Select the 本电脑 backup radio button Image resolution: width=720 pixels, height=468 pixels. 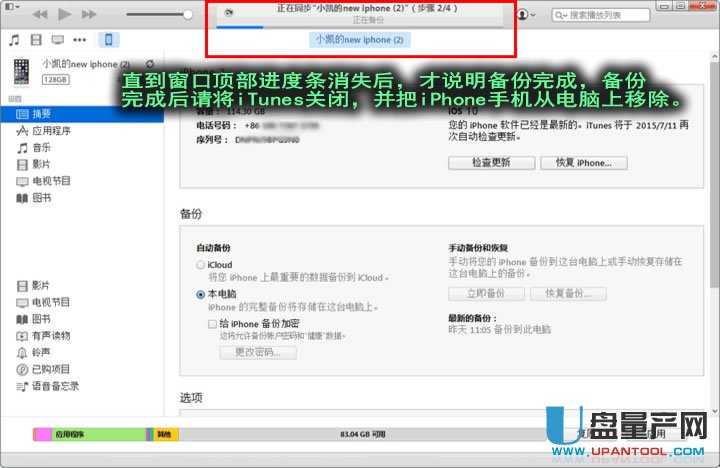(x=200, y=294)
